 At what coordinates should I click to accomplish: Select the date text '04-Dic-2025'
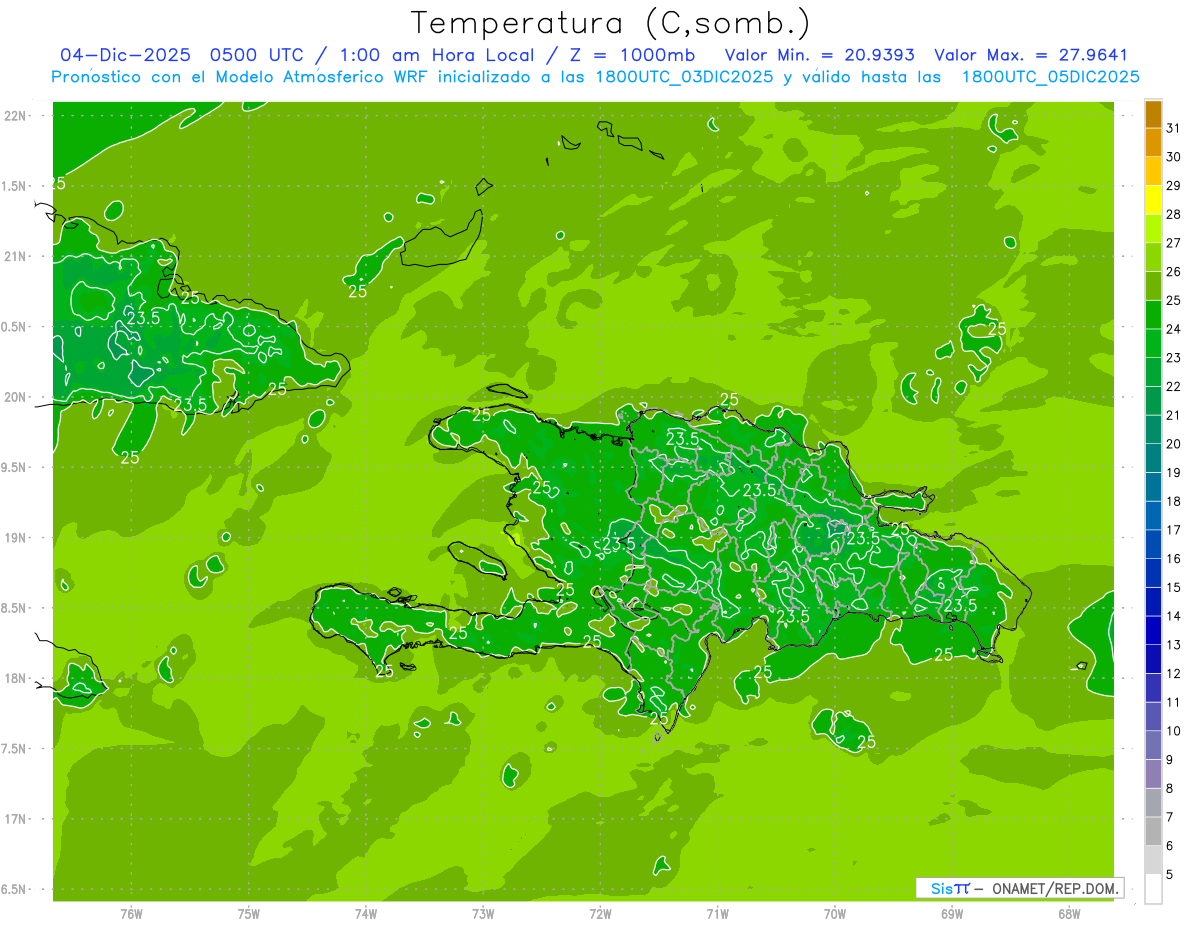click(125, 55)
